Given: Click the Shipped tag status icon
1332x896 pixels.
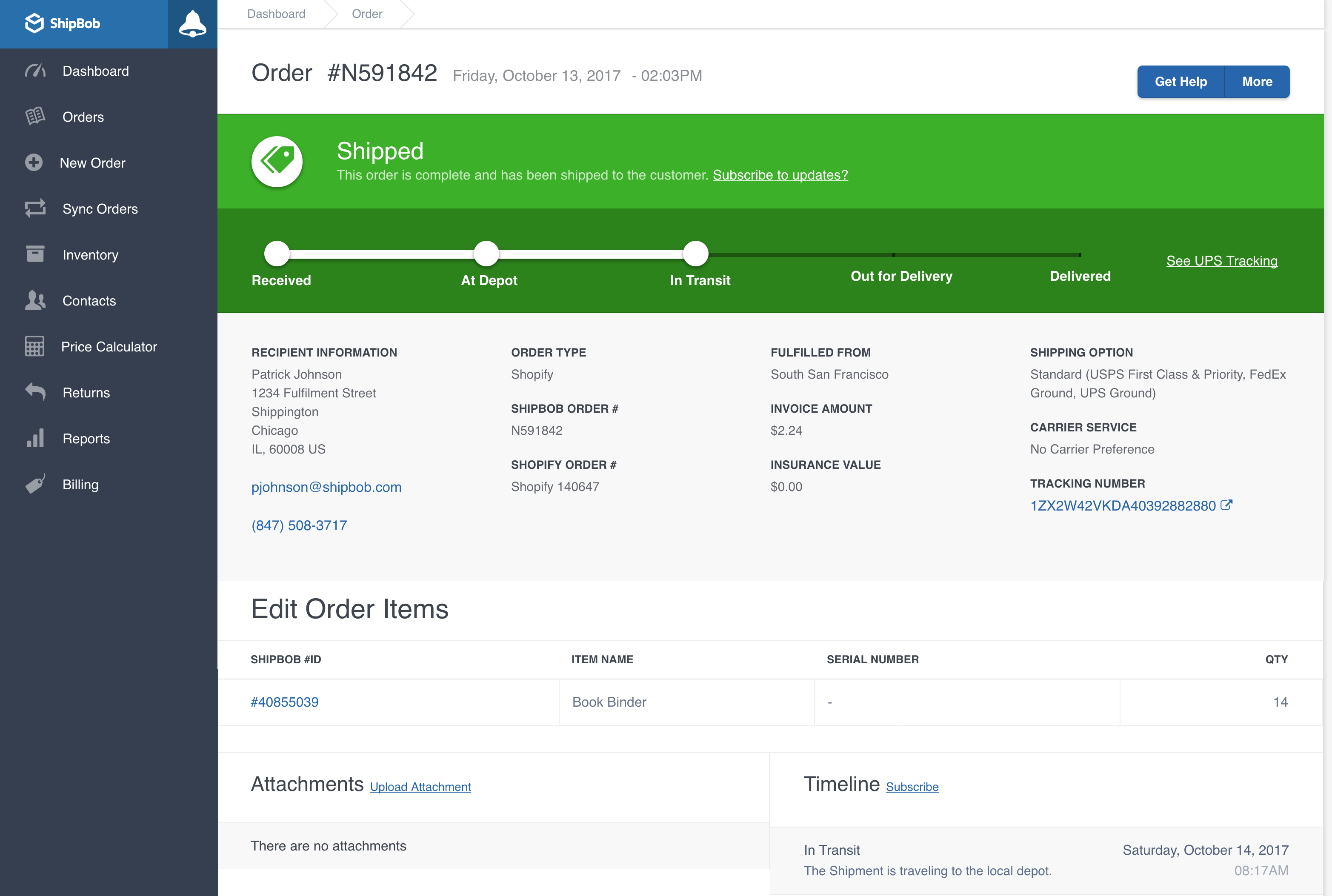Looking at the screenshot, I should (277, 162).
